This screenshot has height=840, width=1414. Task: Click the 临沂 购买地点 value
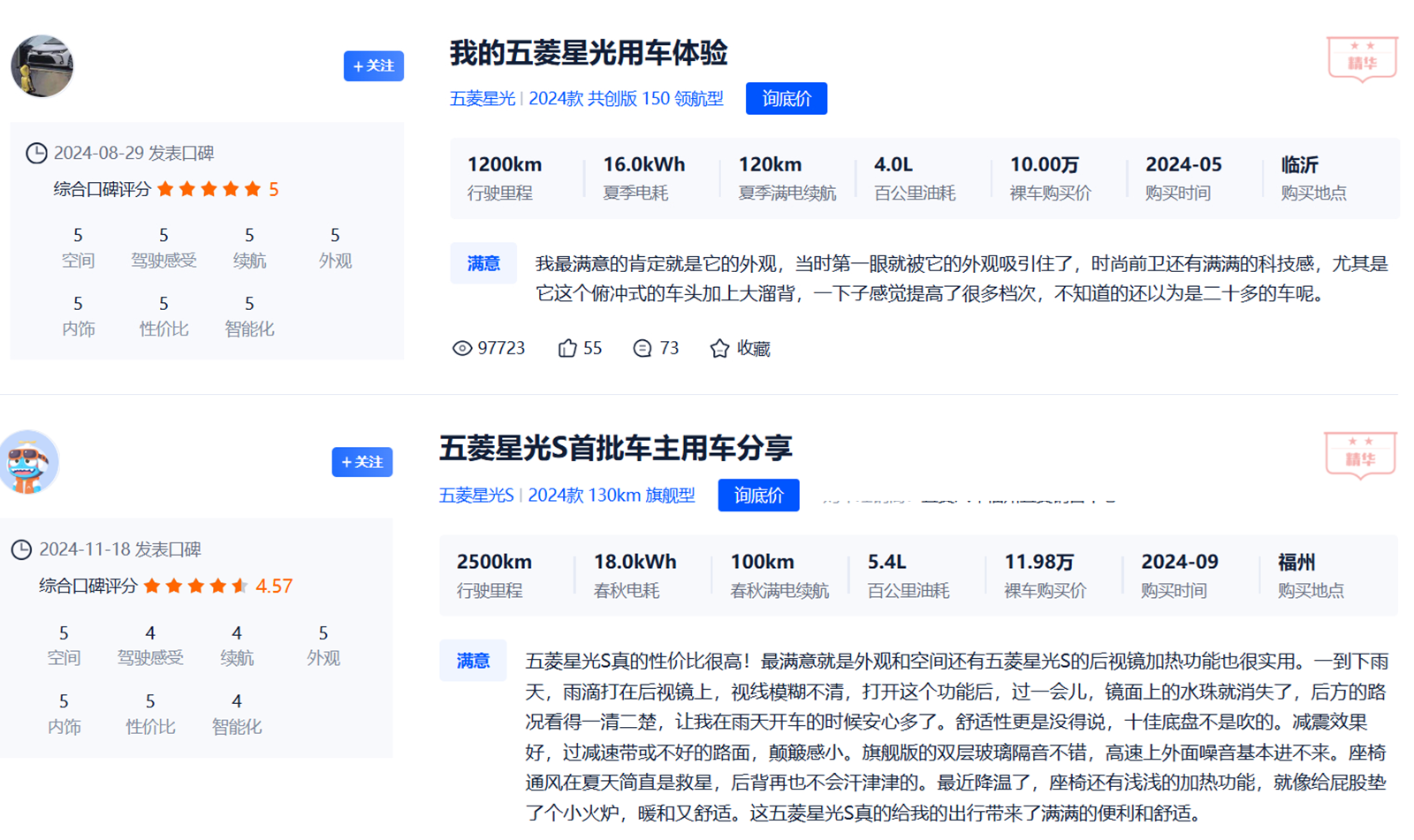coord(1300,165)
